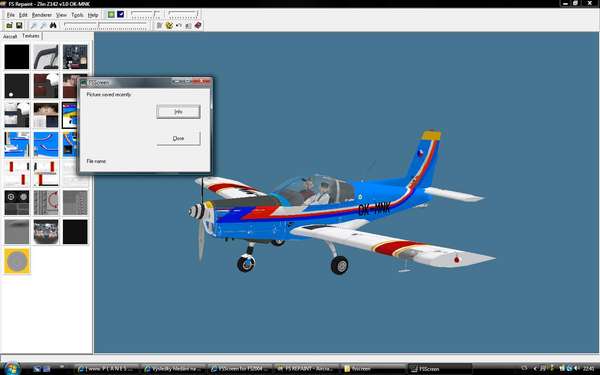Viewport: 600px width, 375px height.
Task: Open the Tools menu
Action: coord(77,15)
